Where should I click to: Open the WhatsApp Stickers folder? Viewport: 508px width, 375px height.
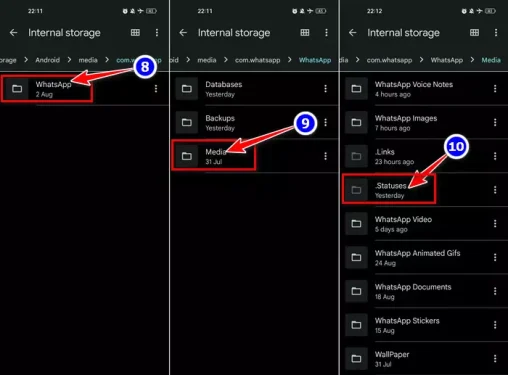(x=424, y=325)
